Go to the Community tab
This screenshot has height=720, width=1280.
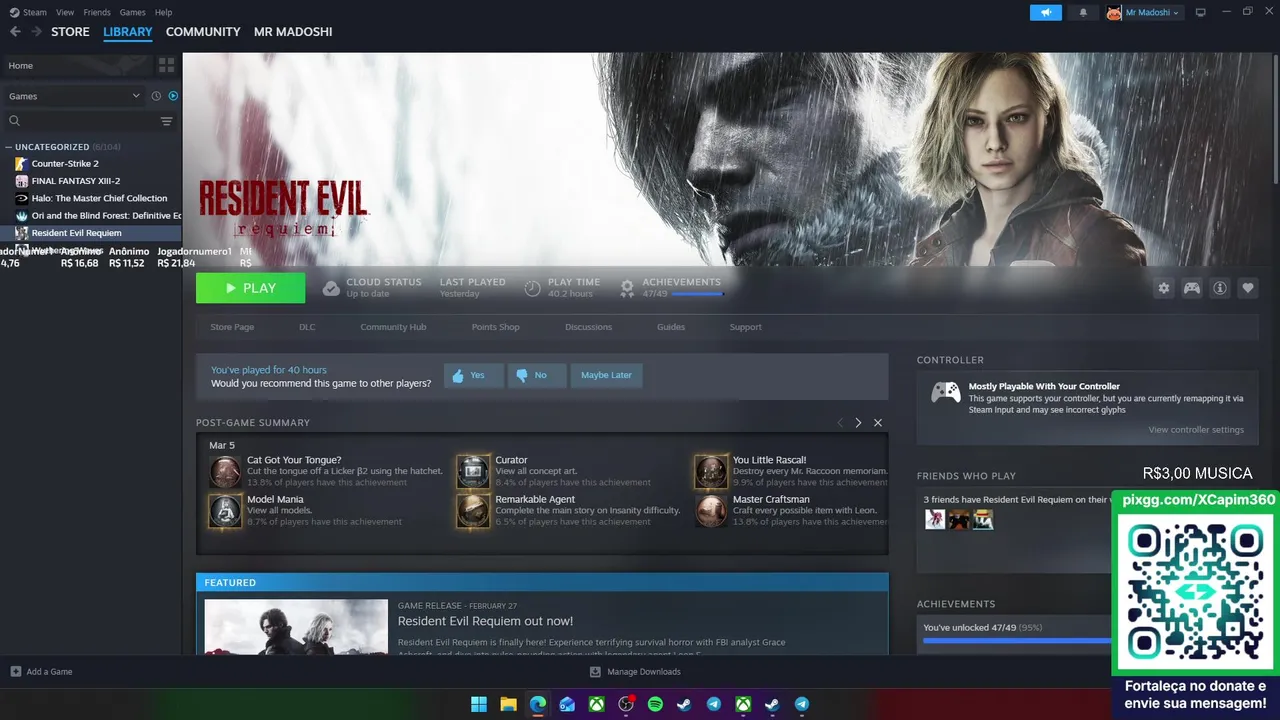tap(203, 32)
